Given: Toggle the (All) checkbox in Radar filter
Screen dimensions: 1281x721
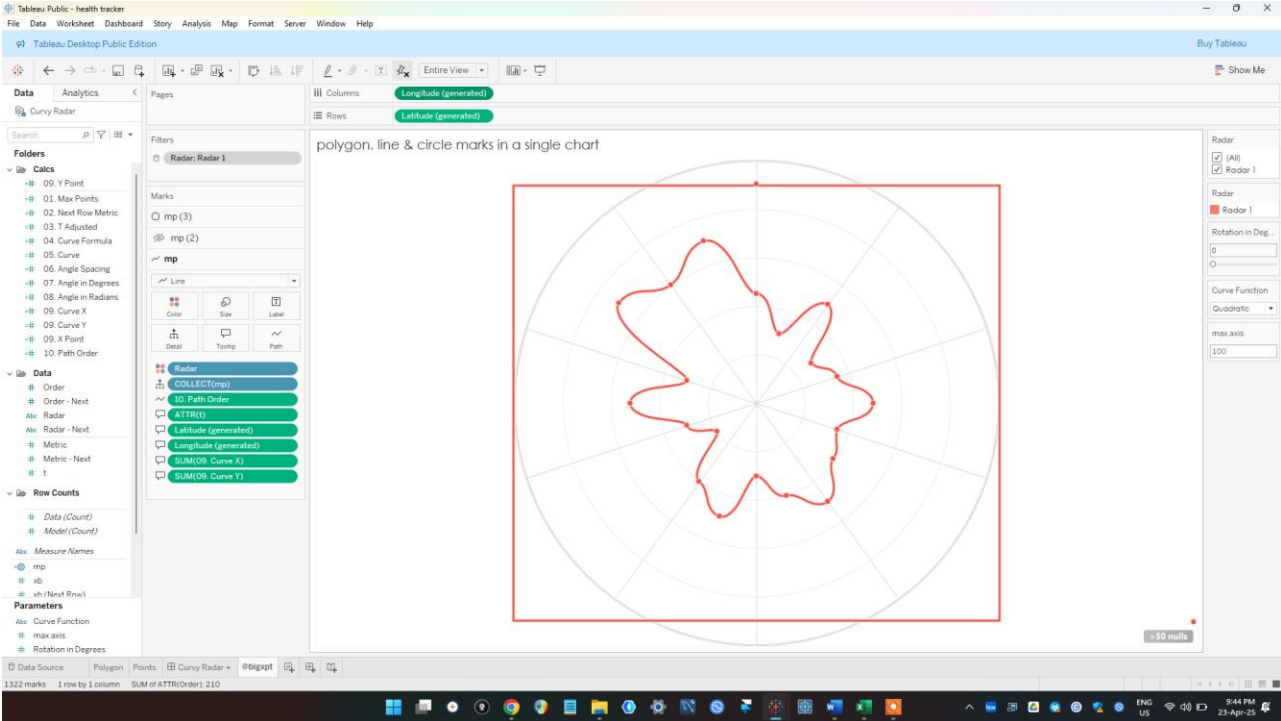Looking at the screenshot, I should (x=1216, y=158).
